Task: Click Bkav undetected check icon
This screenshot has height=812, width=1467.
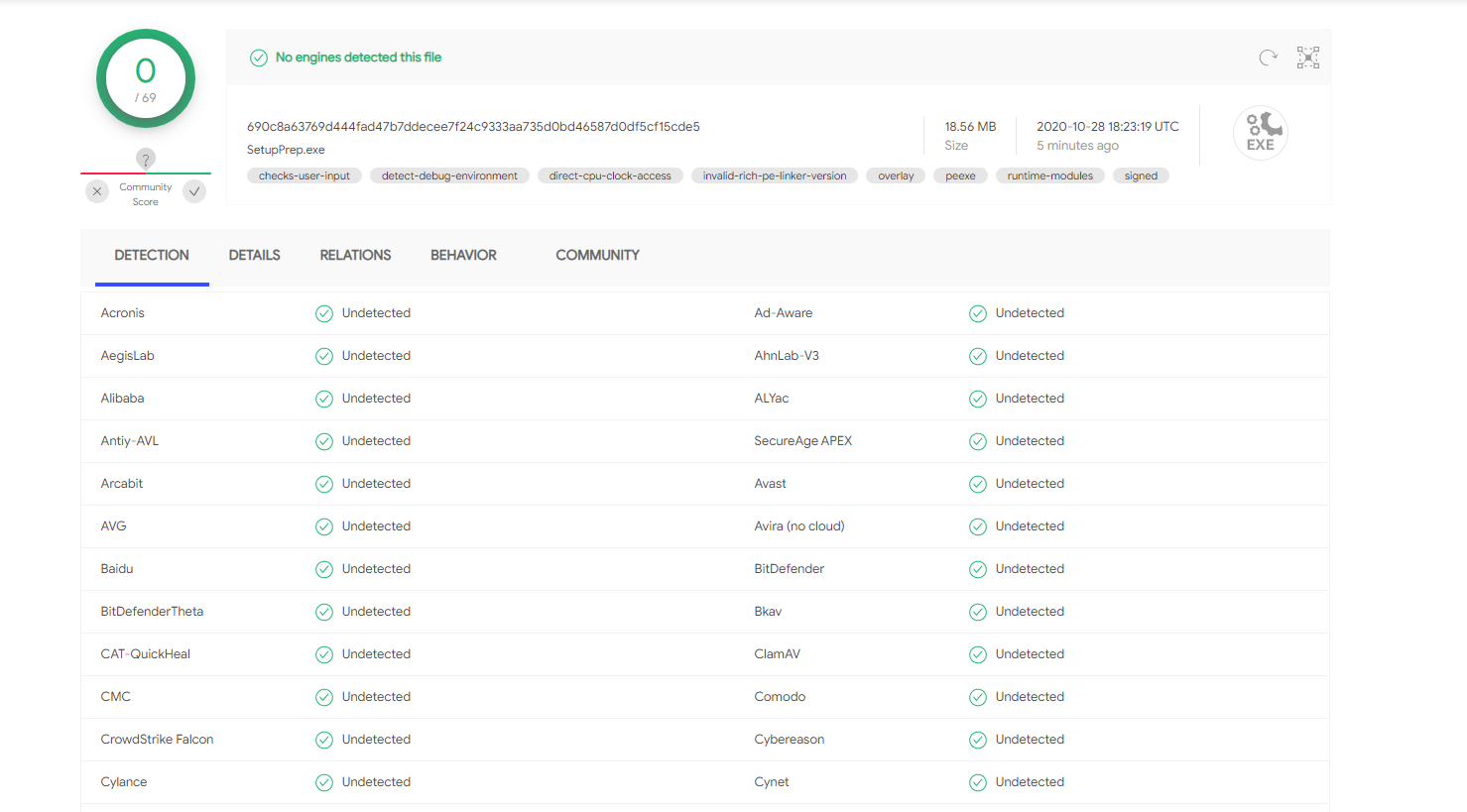Action: coord(978,612)
